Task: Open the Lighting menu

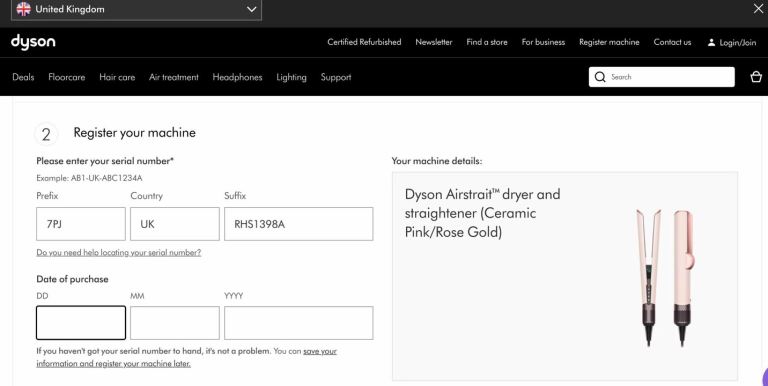Action: click(291, 77)
